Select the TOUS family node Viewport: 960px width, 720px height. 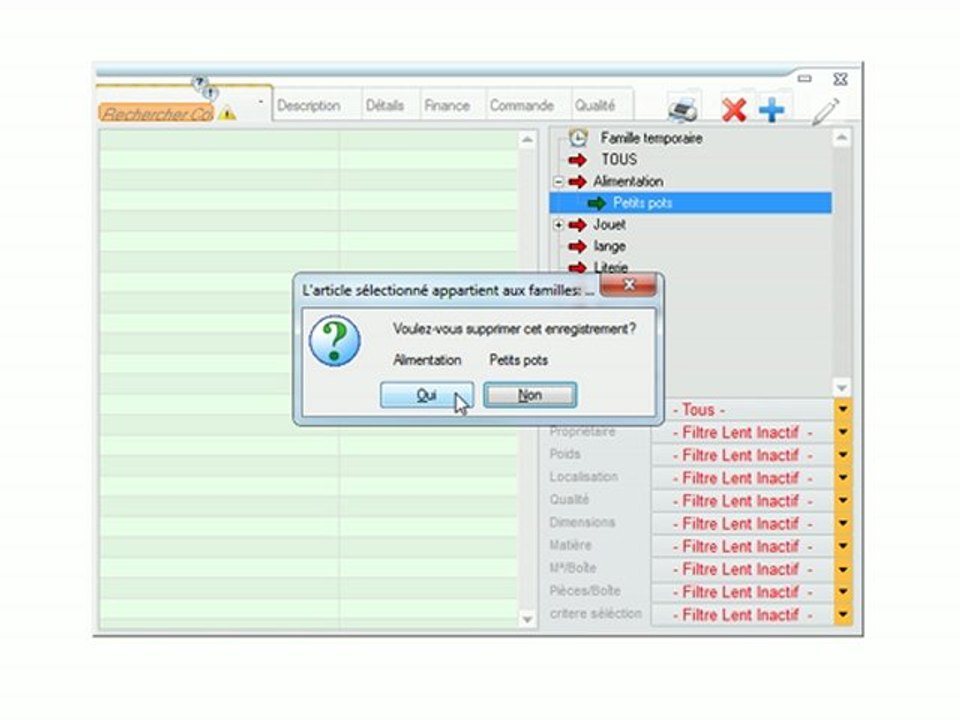pos(619,160)
